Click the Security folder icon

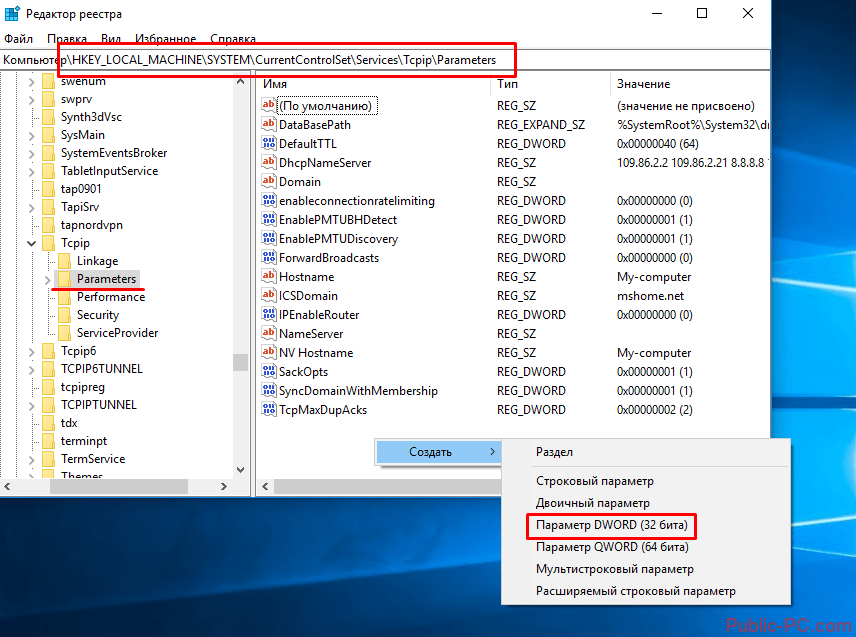point(63,315)
